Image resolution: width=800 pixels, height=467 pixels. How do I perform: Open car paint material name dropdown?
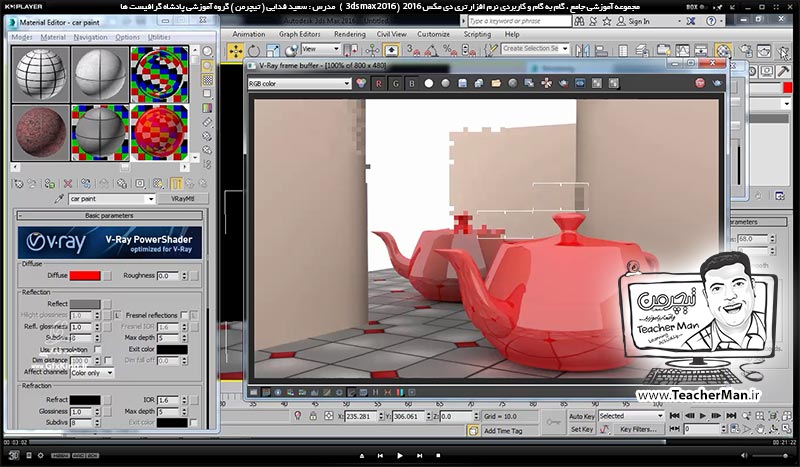151,199
